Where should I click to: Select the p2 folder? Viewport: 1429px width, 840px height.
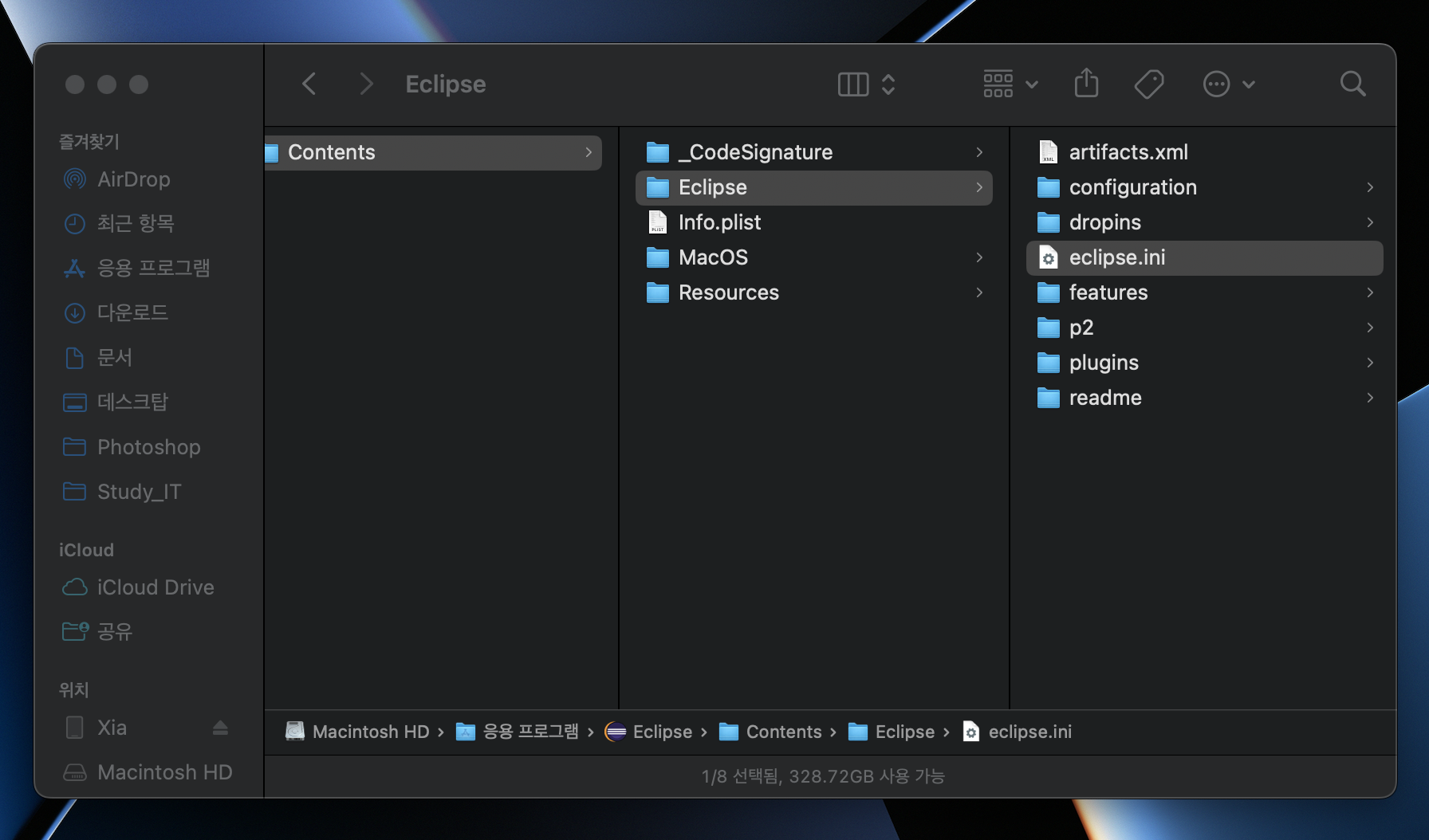(x=1205, y=328)
